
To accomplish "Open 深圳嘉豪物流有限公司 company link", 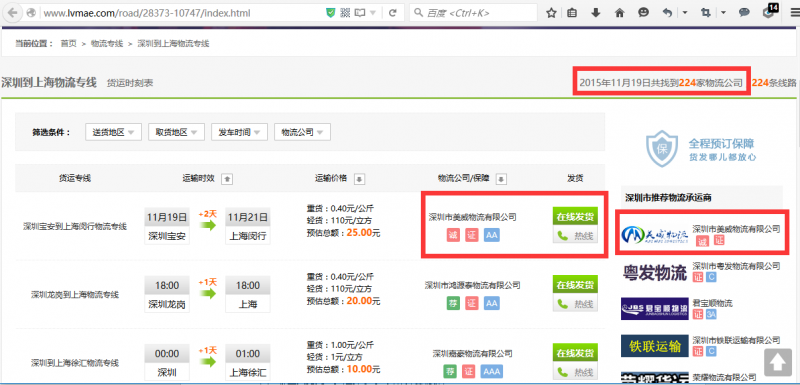I will click(x=472, y=353).
